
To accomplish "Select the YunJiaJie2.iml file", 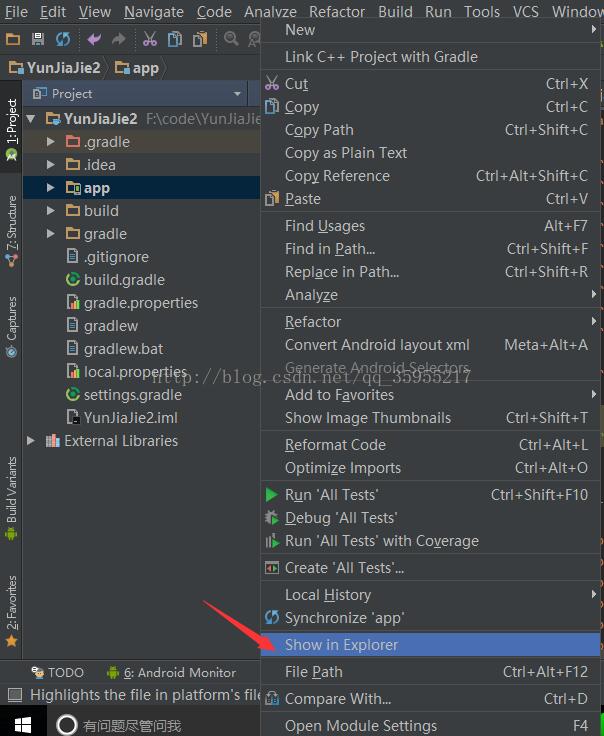I will (x=122, y=418).
